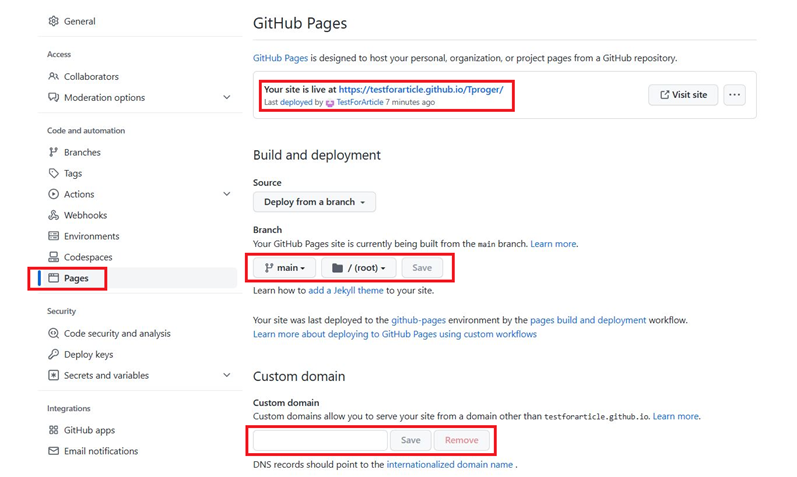Click Save next to branch selectors
Screen dimensions: 797x477
[x=422, y=267]
